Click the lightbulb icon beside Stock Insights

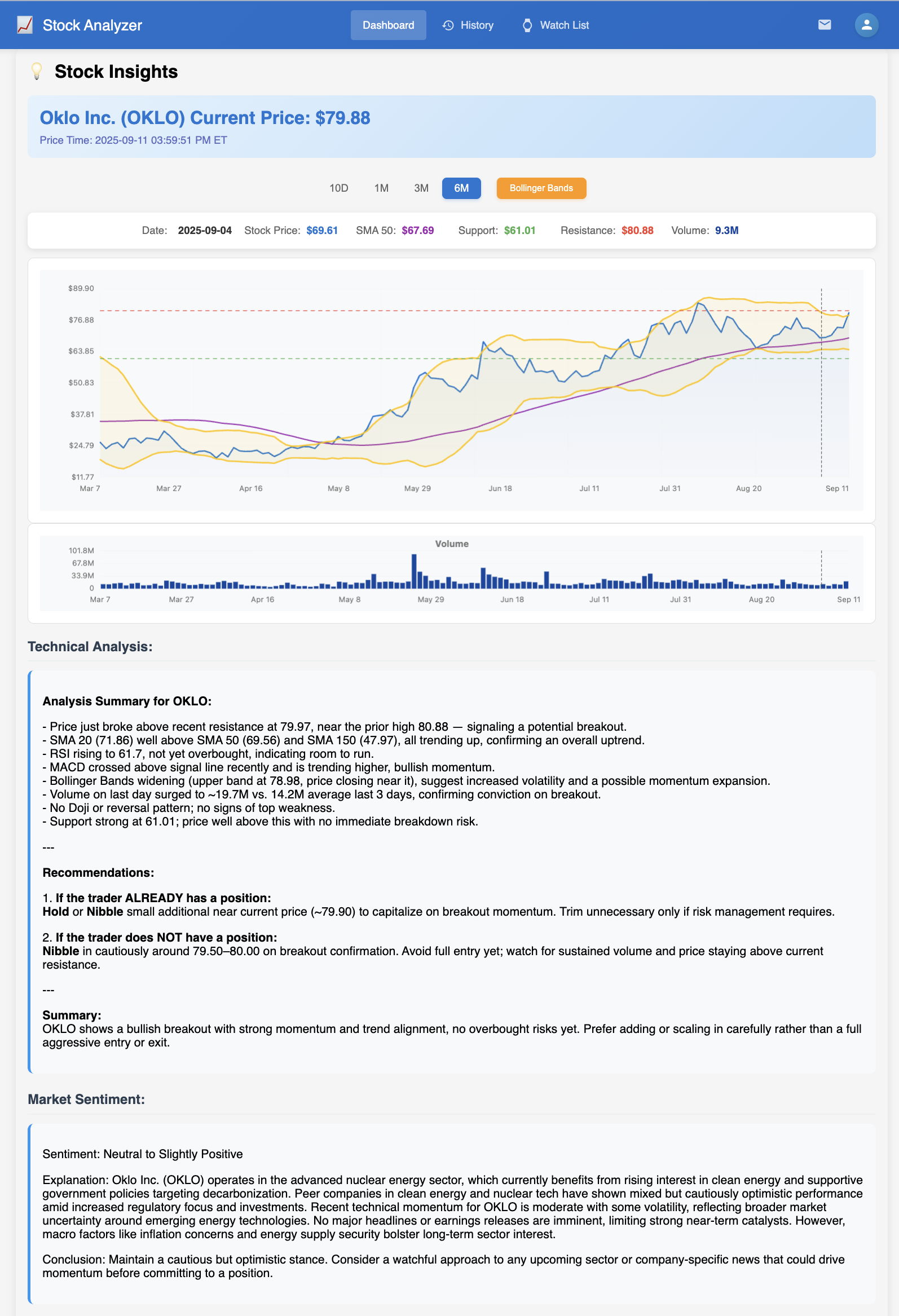37,72
